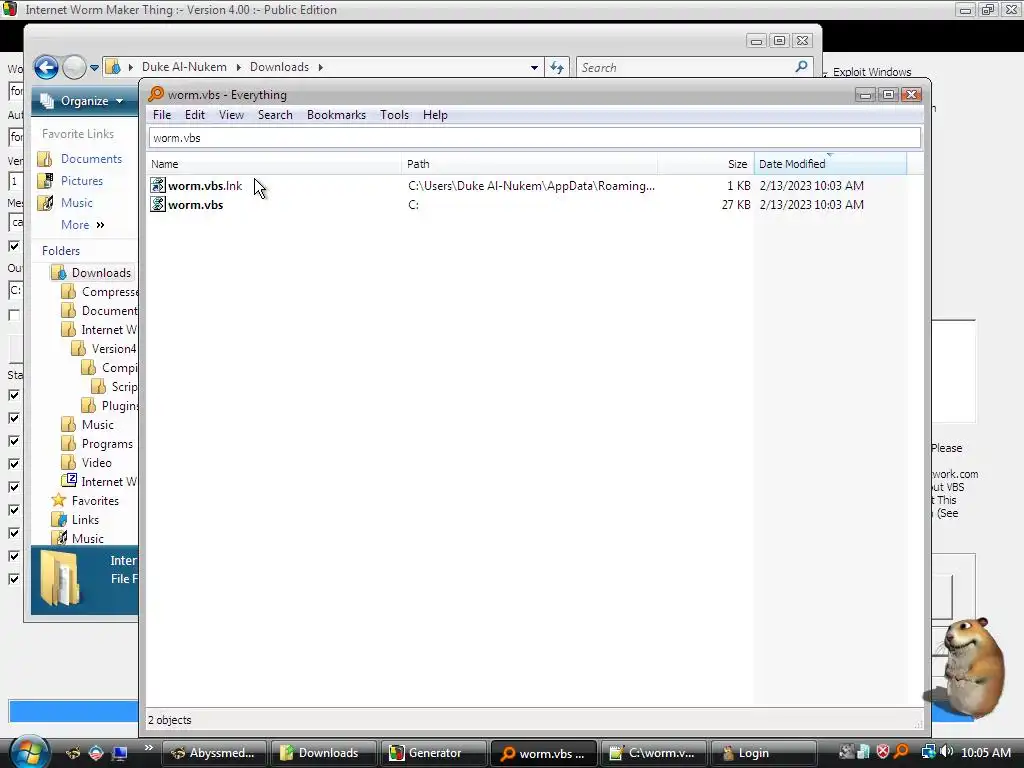Refresh the Downloads folder address bar
This screenshot has width=1024, height=768.
(556, 67)
